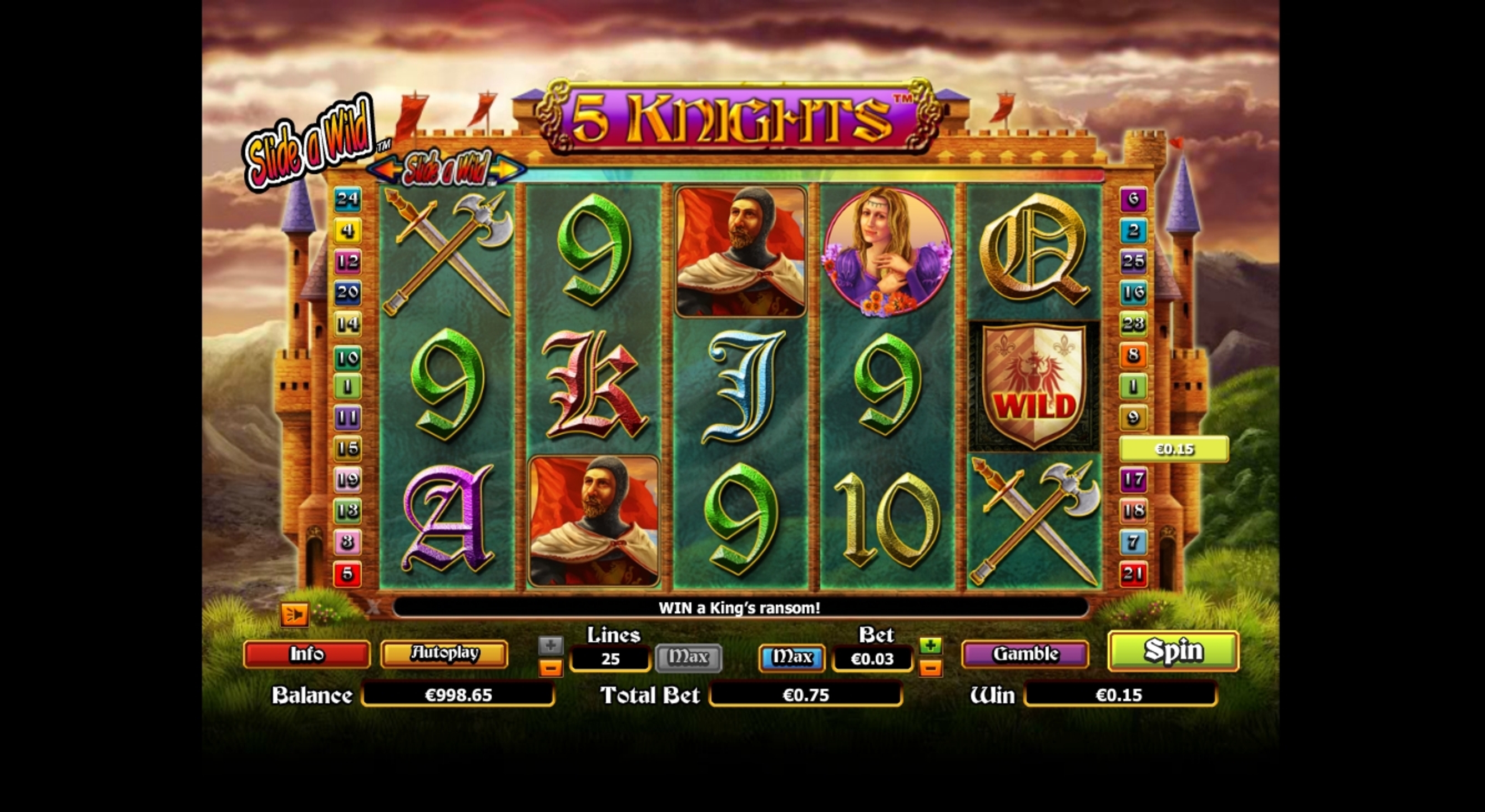Click the Lines value field showing 25
The image size is (1485, 812).
[610, 659]
